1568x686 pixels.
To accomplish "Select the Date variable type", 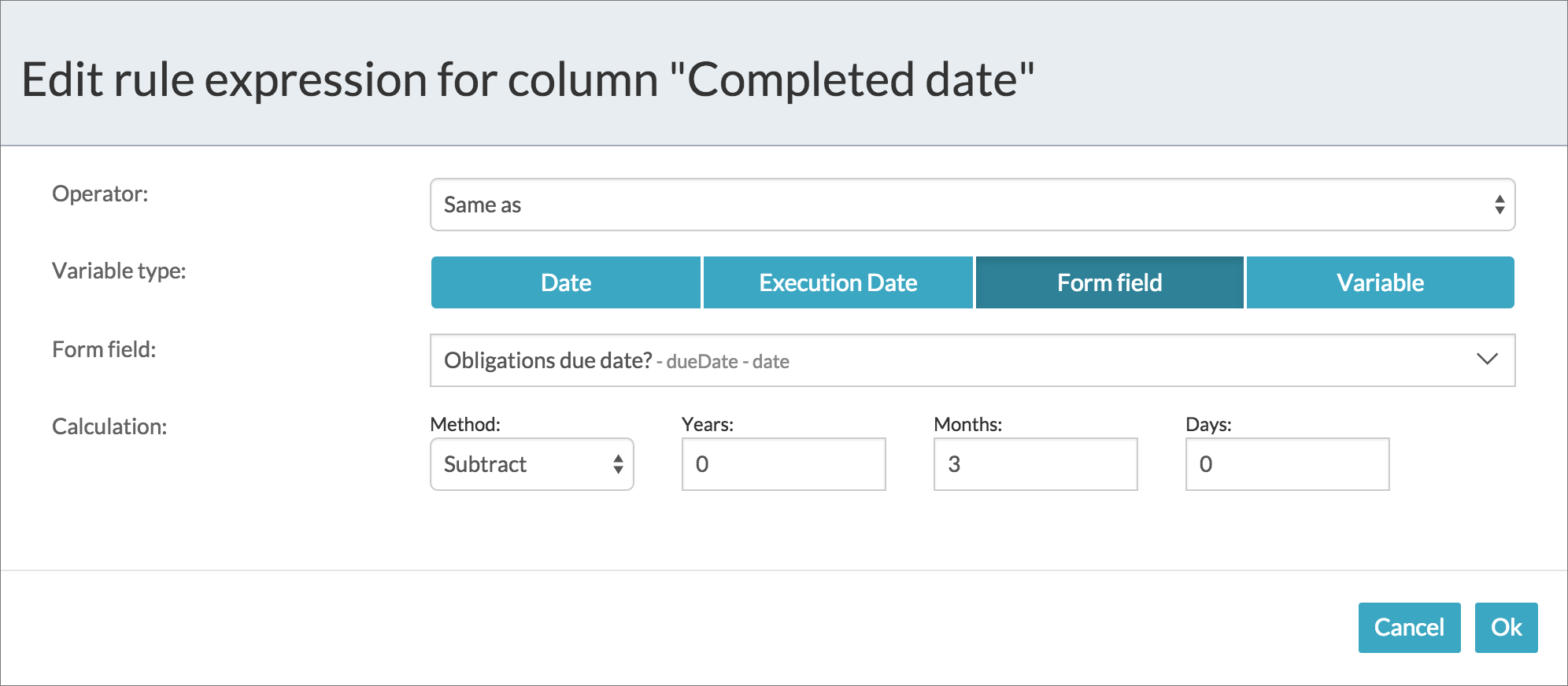I will tap(566, 282).
